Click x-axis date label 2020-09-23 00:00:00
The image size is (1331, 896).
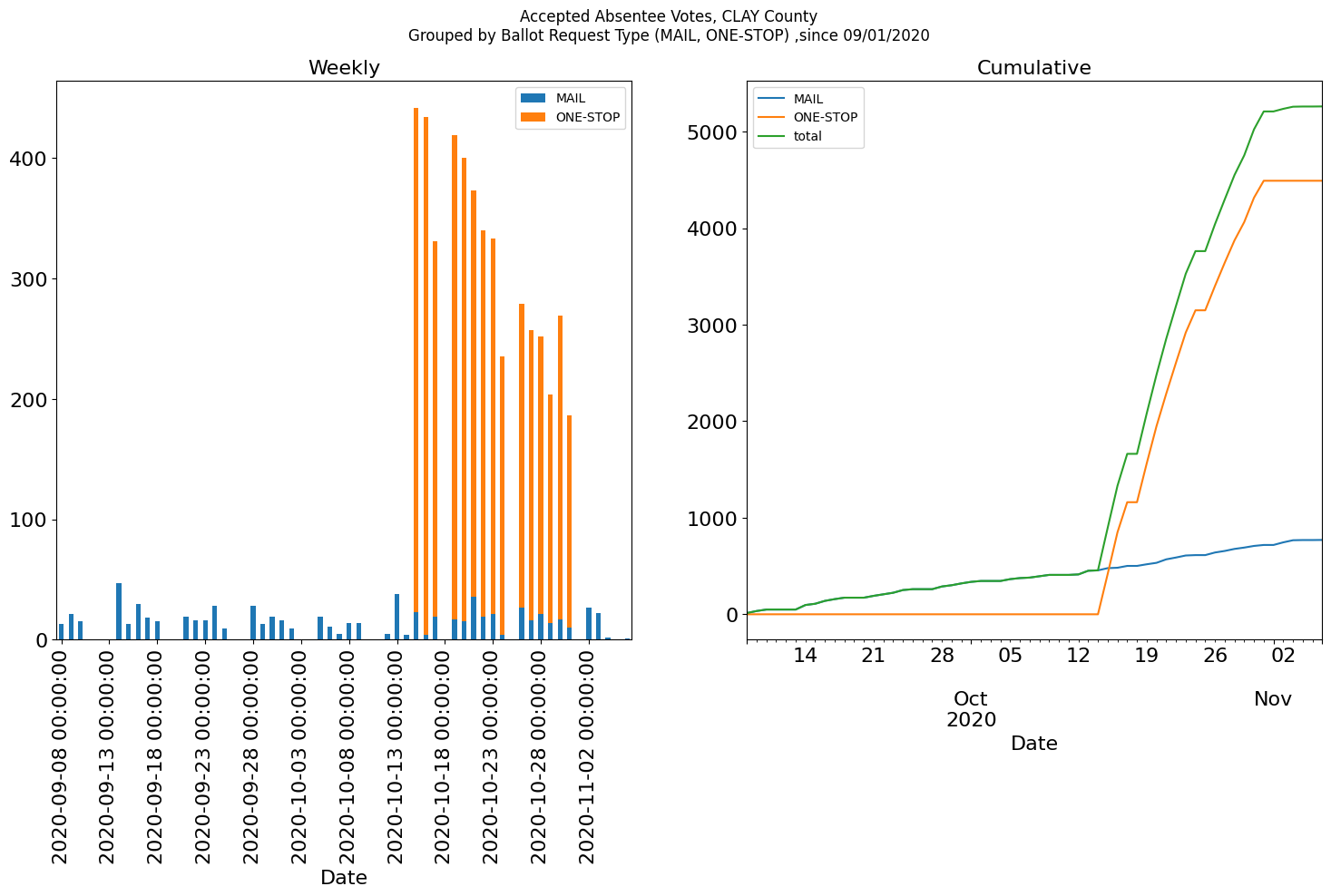pos(204,756)
